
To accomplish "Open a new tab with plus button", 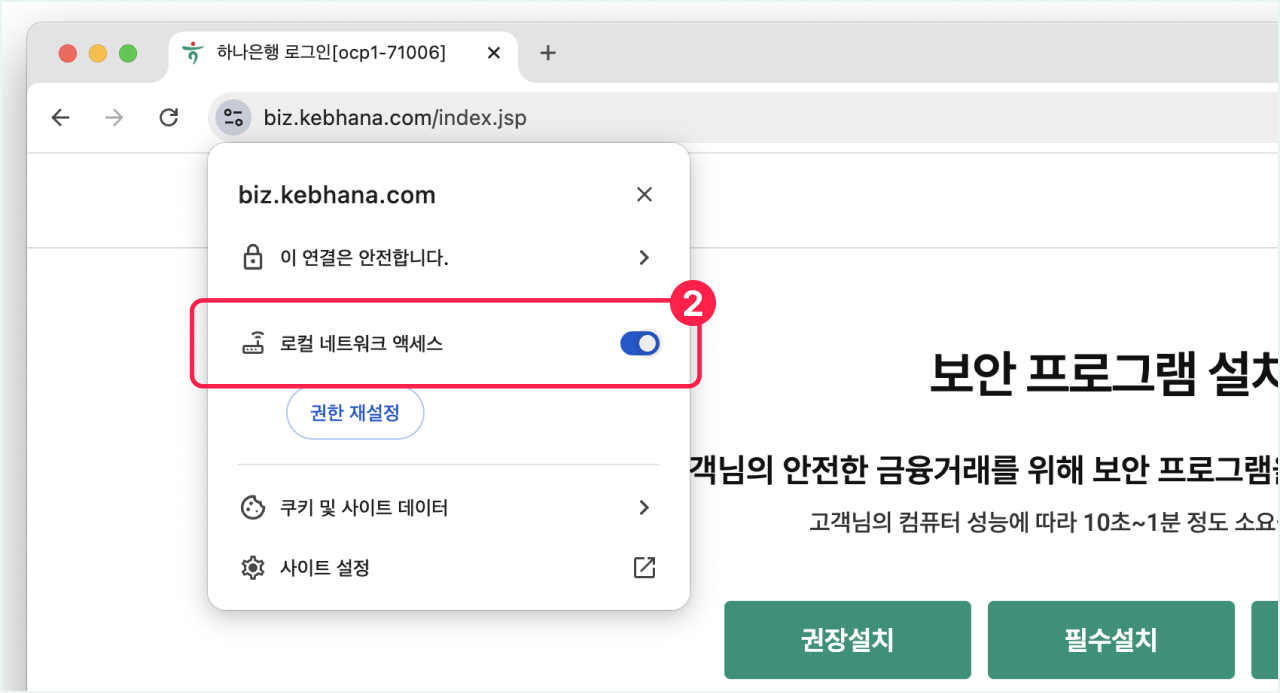I will (x=547, y=53).
